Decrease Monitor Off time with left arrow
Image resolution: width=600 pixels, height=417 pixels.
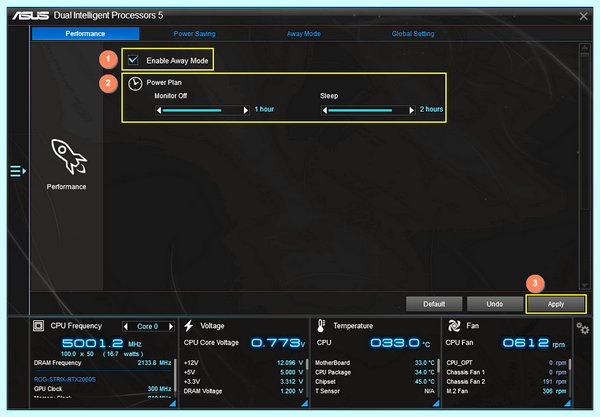[x=159, y=111]
